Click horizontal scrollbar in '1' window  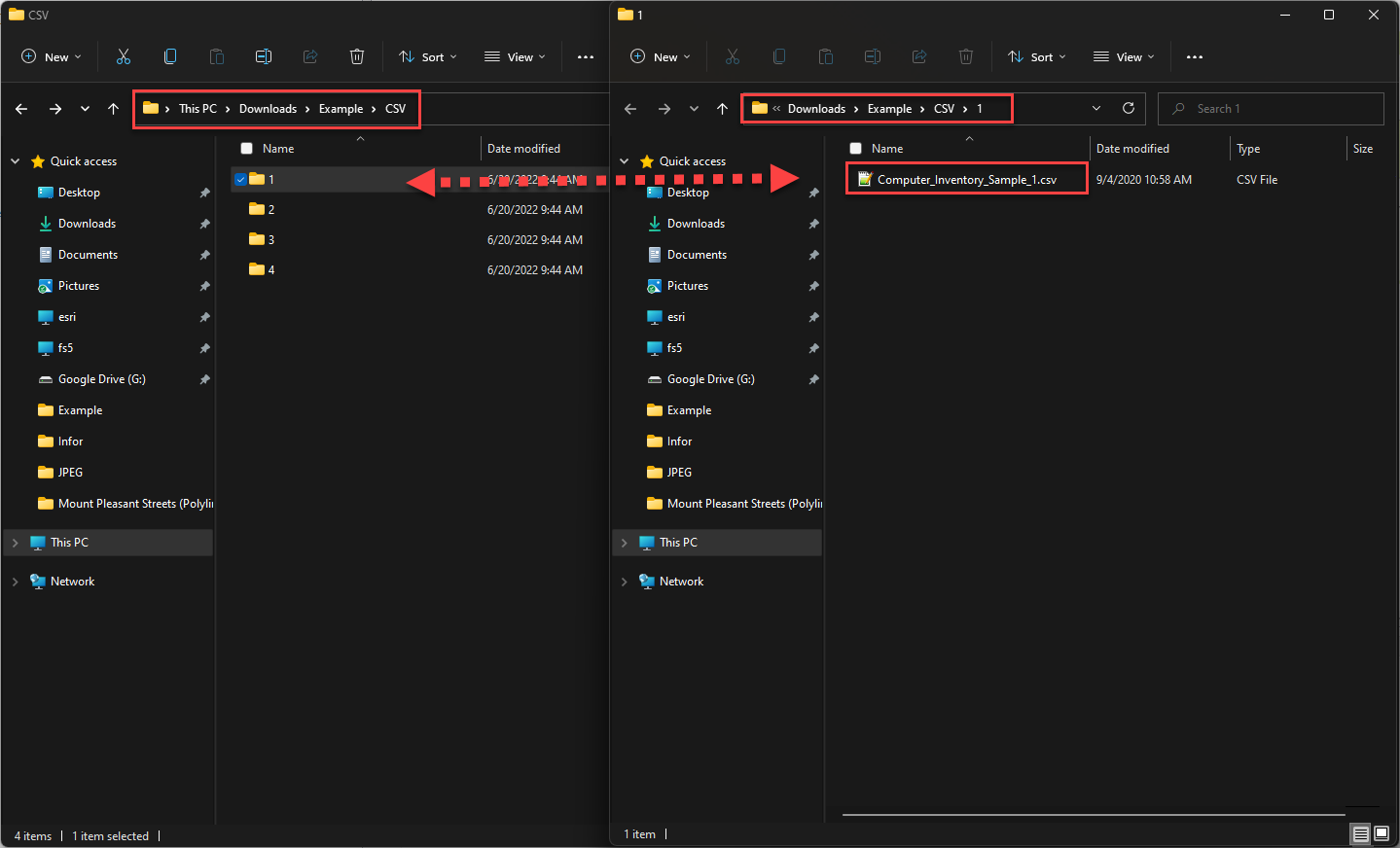1094,815
